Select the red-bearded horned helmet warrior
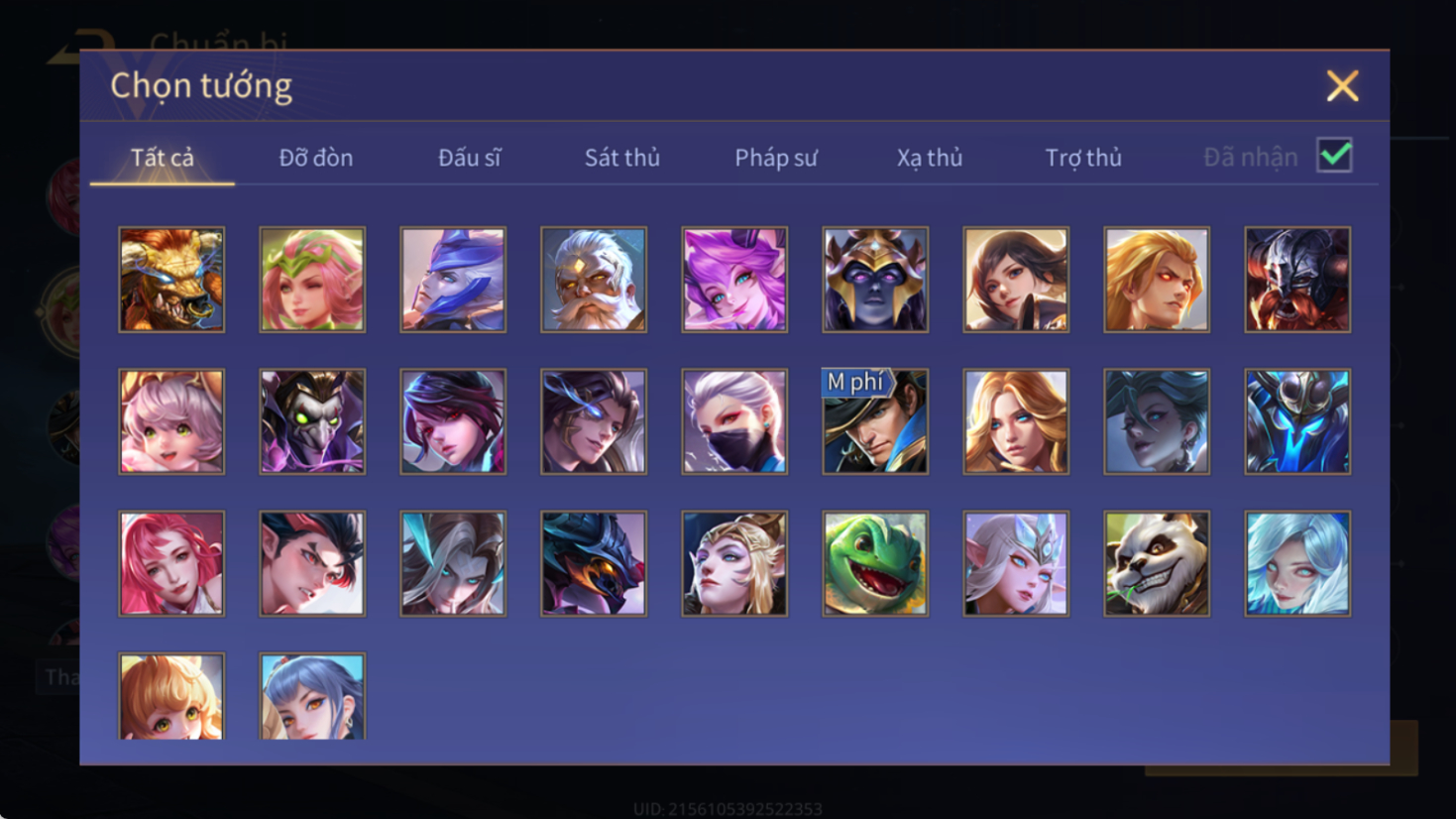 [x=1297, y=280]
